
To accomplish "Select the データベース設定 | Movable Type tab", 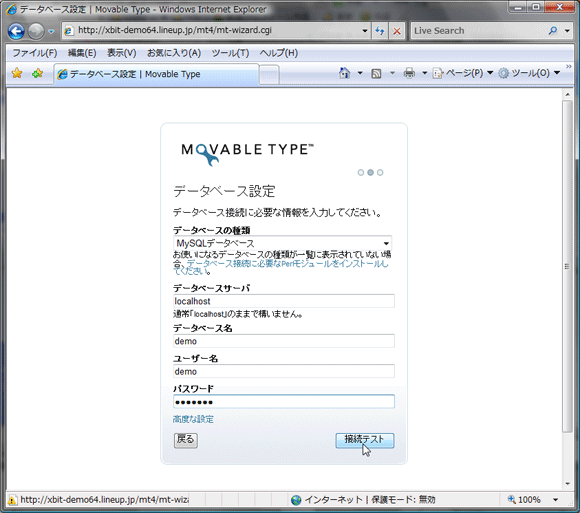I will tap(156, 74).
